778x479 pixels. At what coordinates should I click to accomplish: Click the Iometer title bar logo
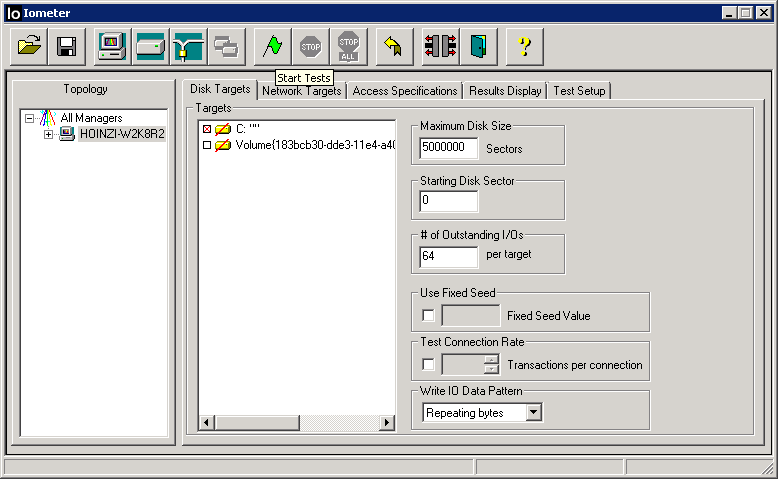pos(13,13)
